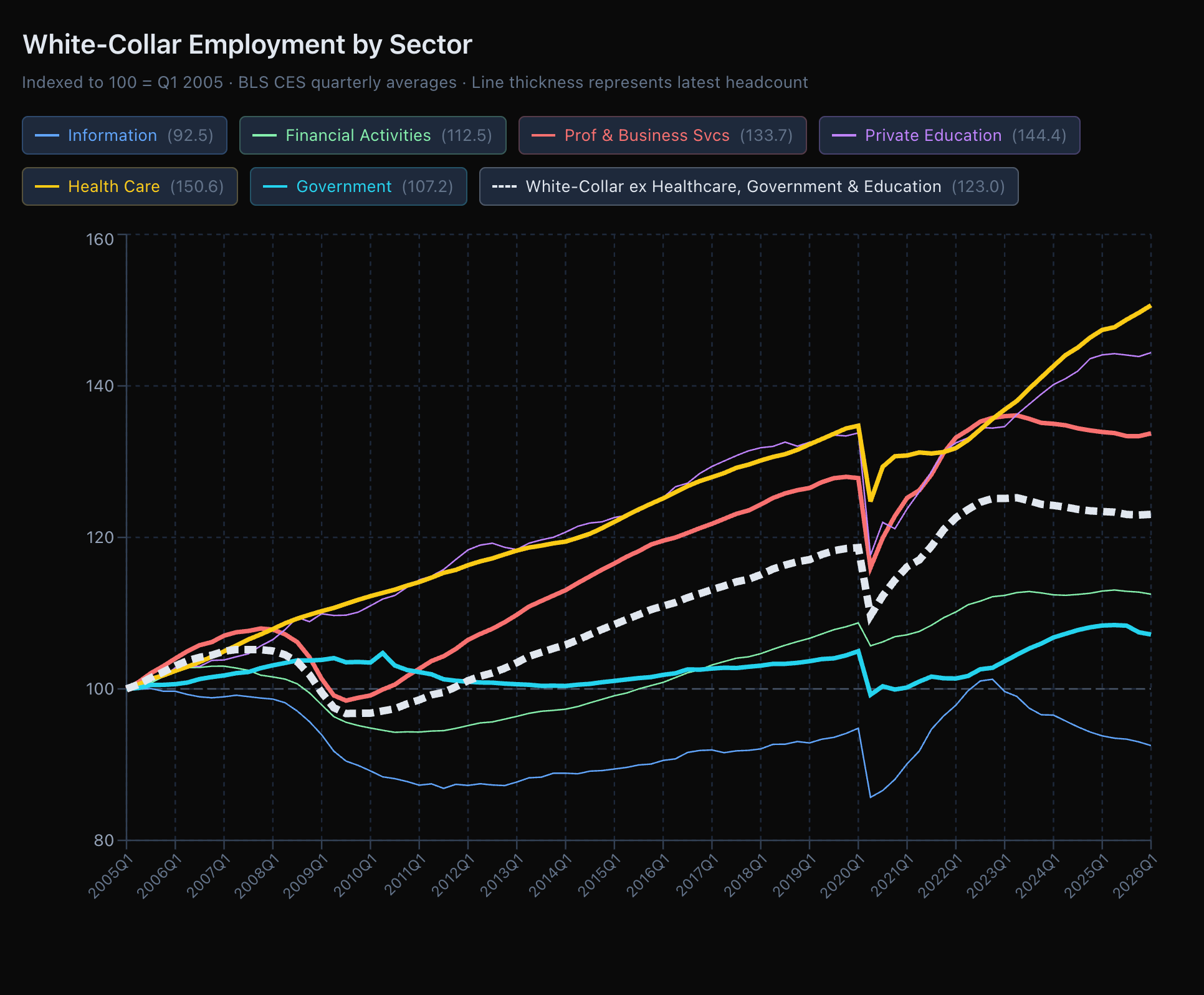
Task: Click the chart title White-Collar Employment by Sector
Action: tap(247, 45)
